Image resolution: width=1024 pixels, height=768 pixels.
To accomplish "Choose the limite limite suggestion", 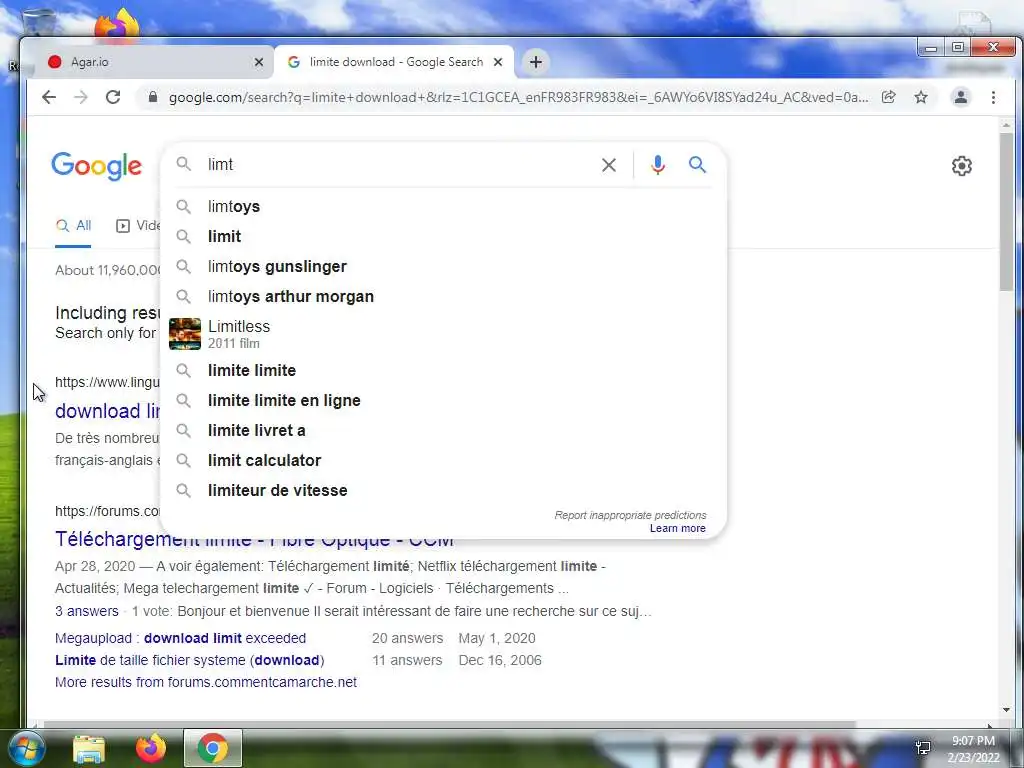I will coord(443,370).
